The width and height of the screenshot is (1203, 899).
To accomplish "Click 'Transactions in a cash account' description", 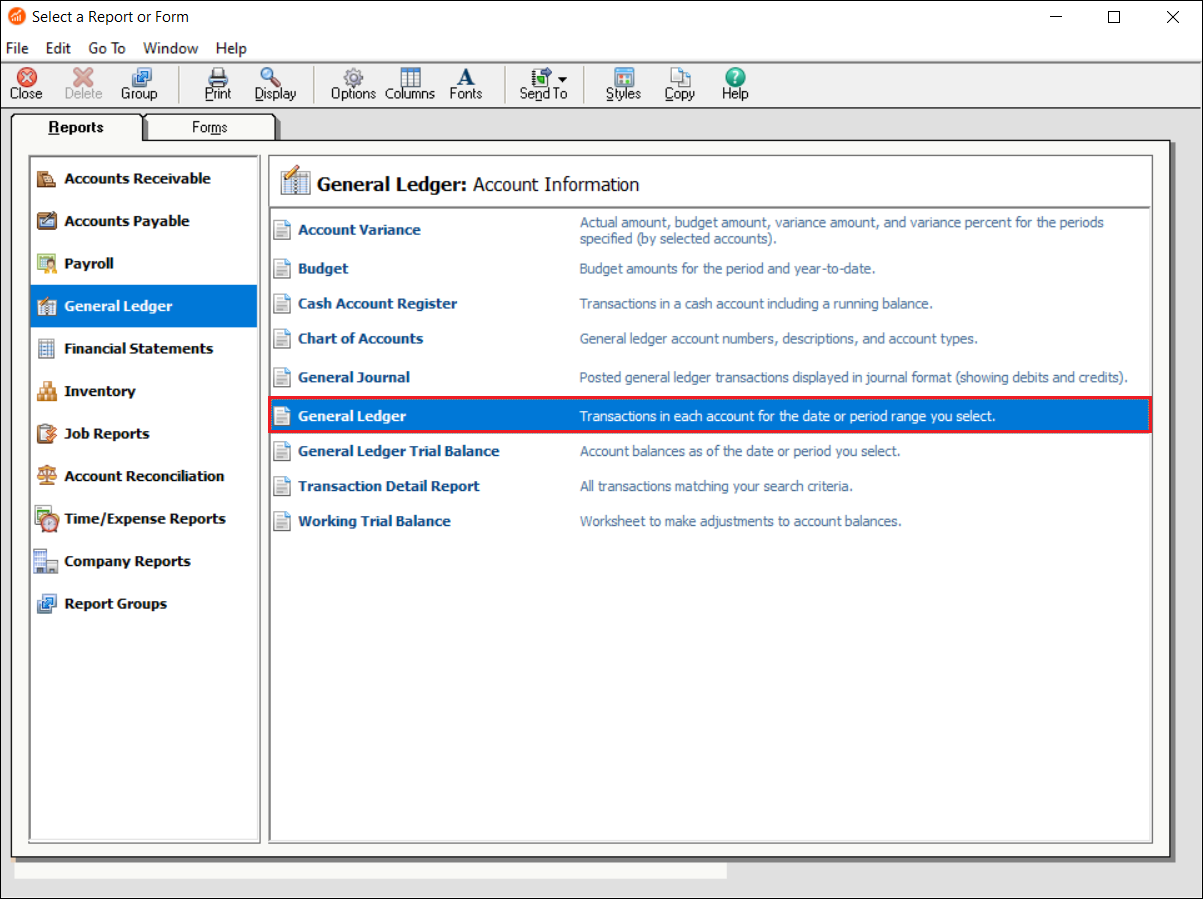I will coord(756,304).
